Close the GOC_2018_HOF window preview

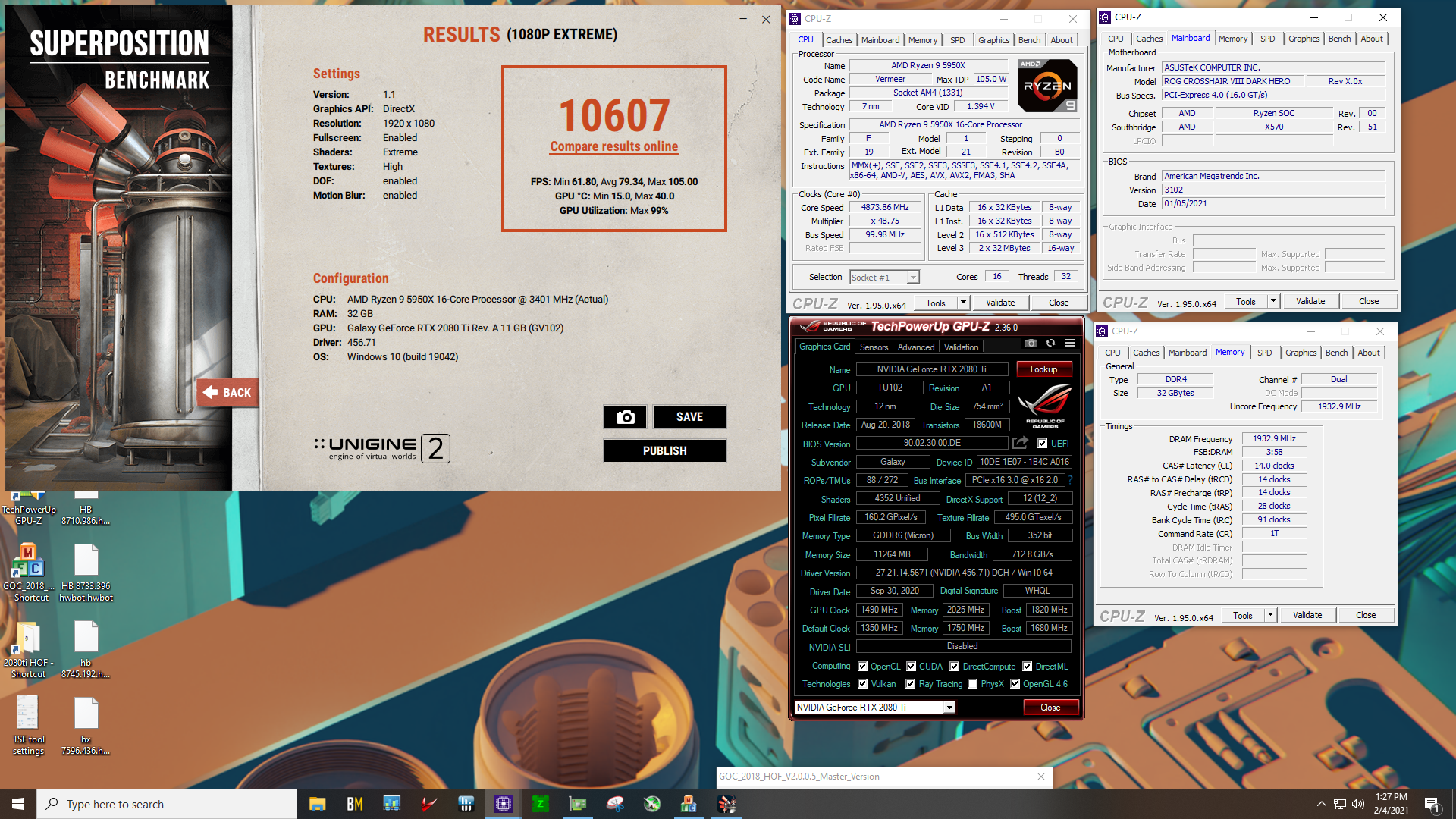point(1041,777)
